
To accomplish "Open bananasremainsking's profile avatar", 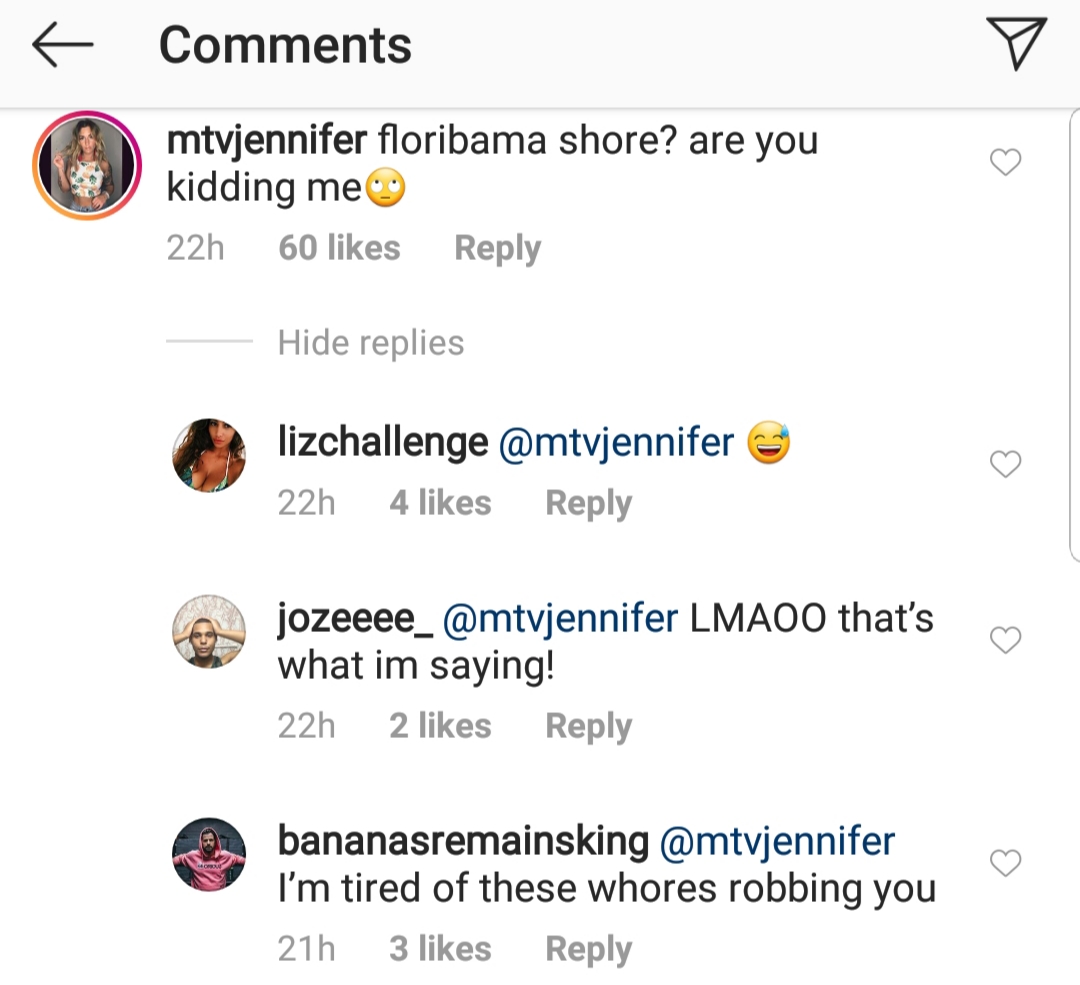I will tap(209, 855).
